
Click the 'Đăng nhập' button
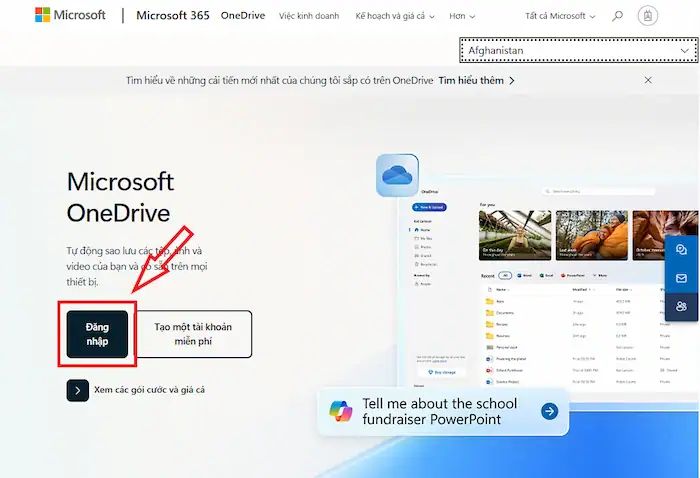98,334
